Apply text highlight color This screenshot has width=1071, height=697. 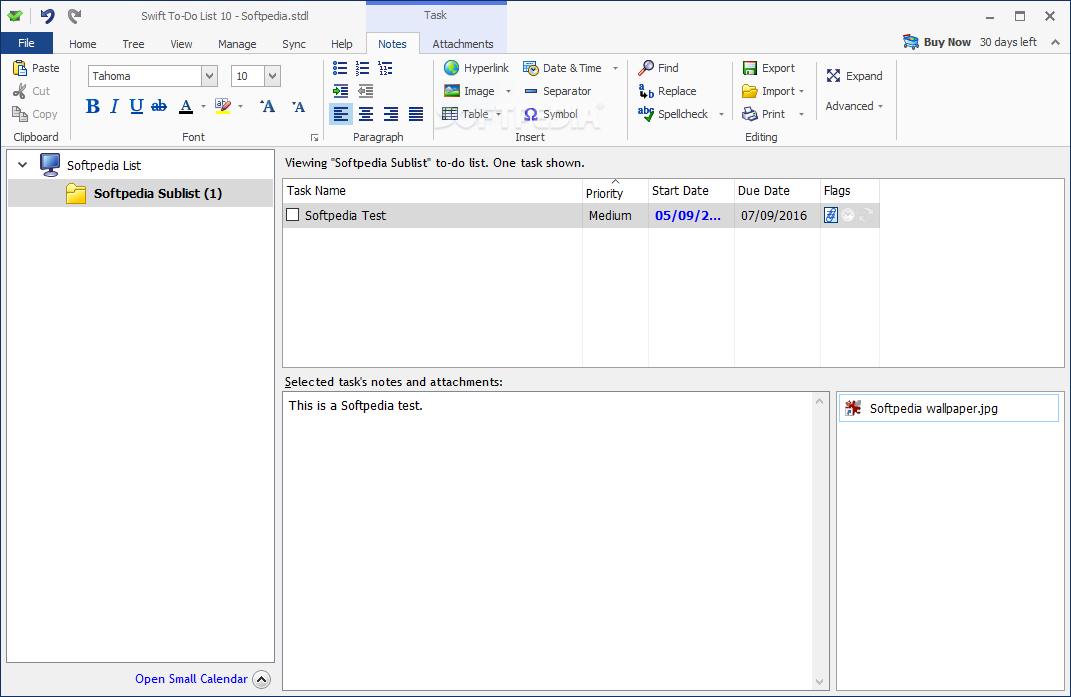223,106
